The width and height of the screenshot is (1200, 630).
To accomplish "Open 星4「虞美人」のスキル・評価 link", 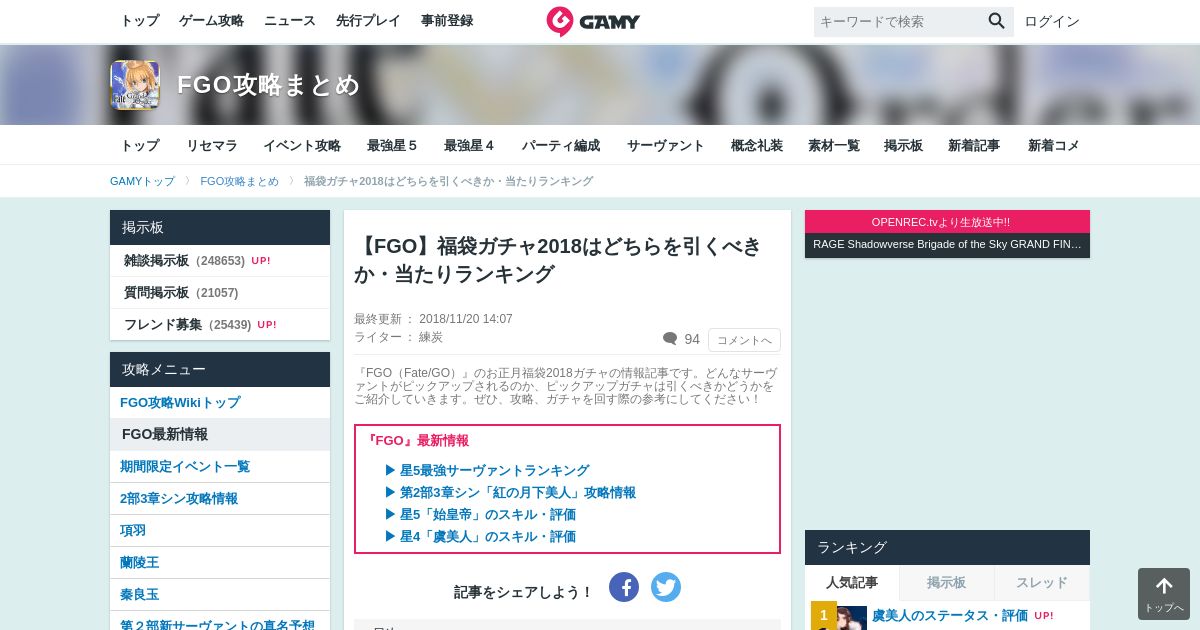I will point(487,536).
